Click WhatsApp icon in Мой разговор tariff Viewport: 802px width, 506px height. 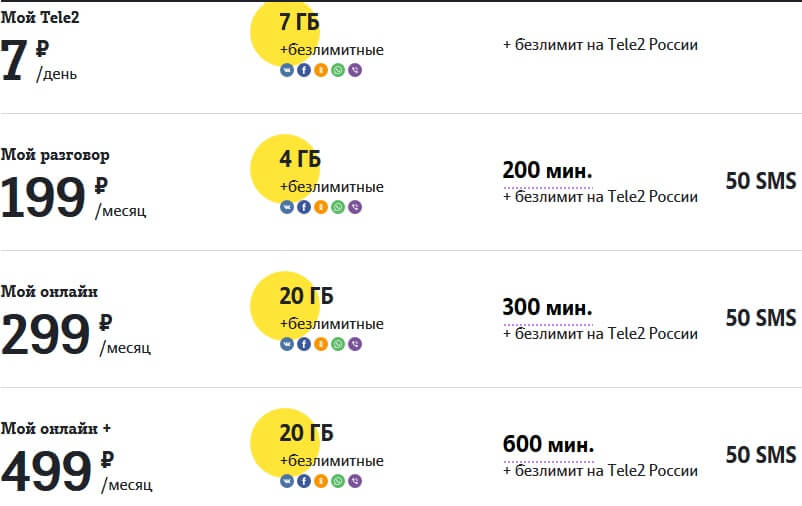[338, 207]
